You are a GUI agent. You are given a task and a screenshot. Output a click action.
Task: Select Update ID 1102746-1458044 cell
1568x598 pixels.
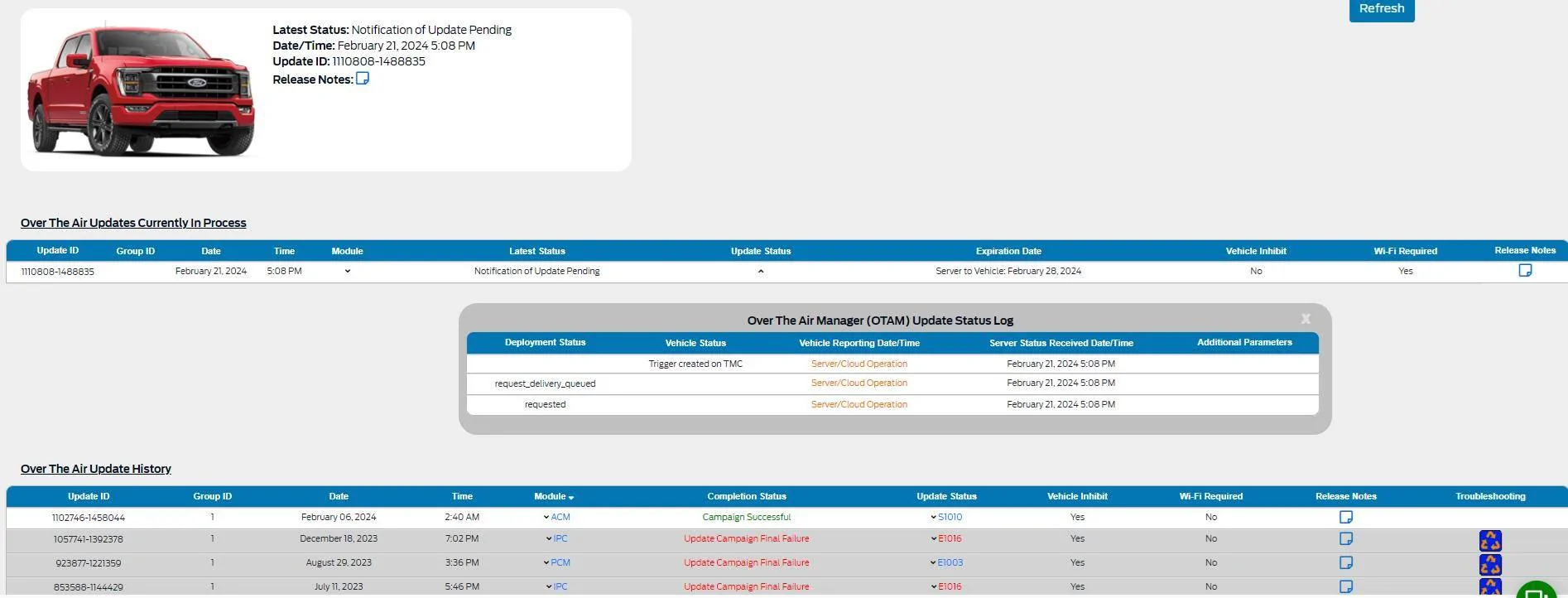pos(89,518)
